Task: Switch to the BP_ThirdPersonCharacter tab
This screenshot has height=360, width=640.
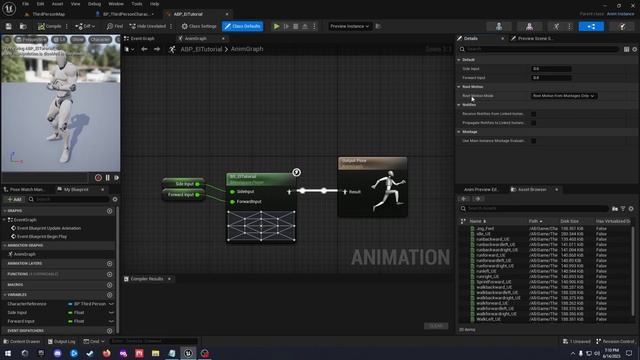Action: coord(124,14)
